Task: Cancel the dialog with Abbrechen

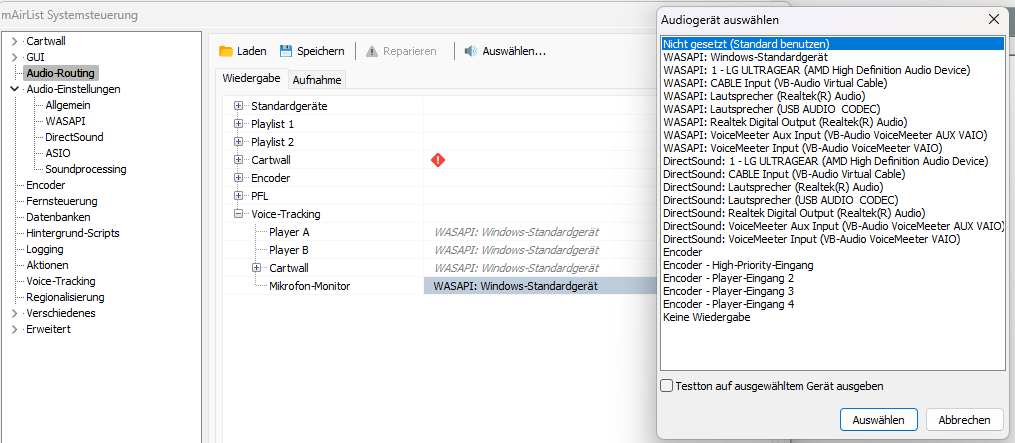Action: (x=965, y=420)
